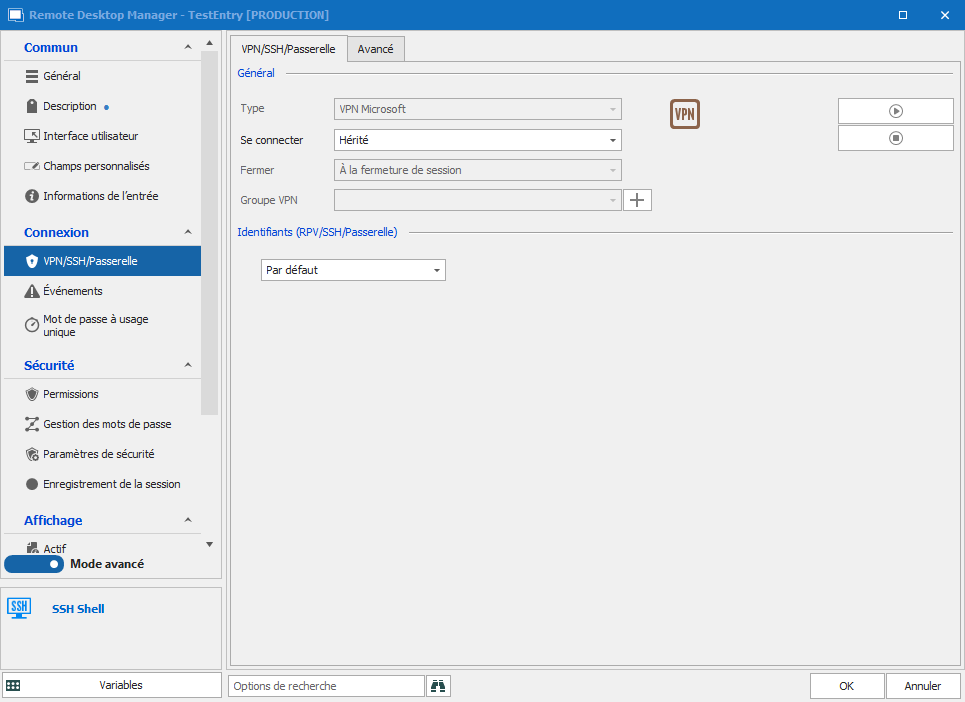965x702 pixels.
Task: Open Gestion des mots de passe
Action: pyautogui.click(x=106, y=424)
